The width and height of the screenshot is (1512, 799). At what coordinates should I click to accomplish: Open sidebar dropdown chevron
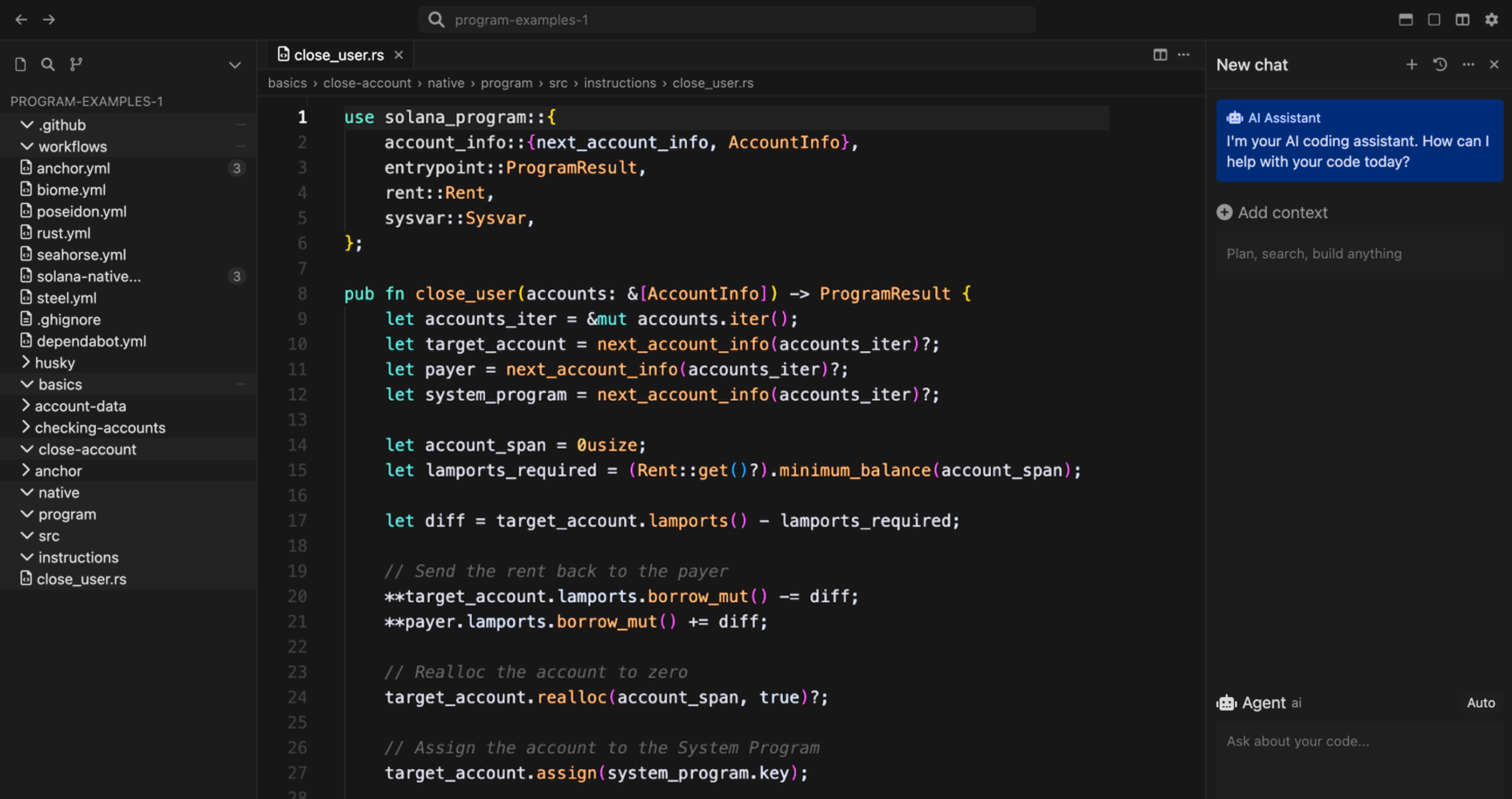(235, 65)
